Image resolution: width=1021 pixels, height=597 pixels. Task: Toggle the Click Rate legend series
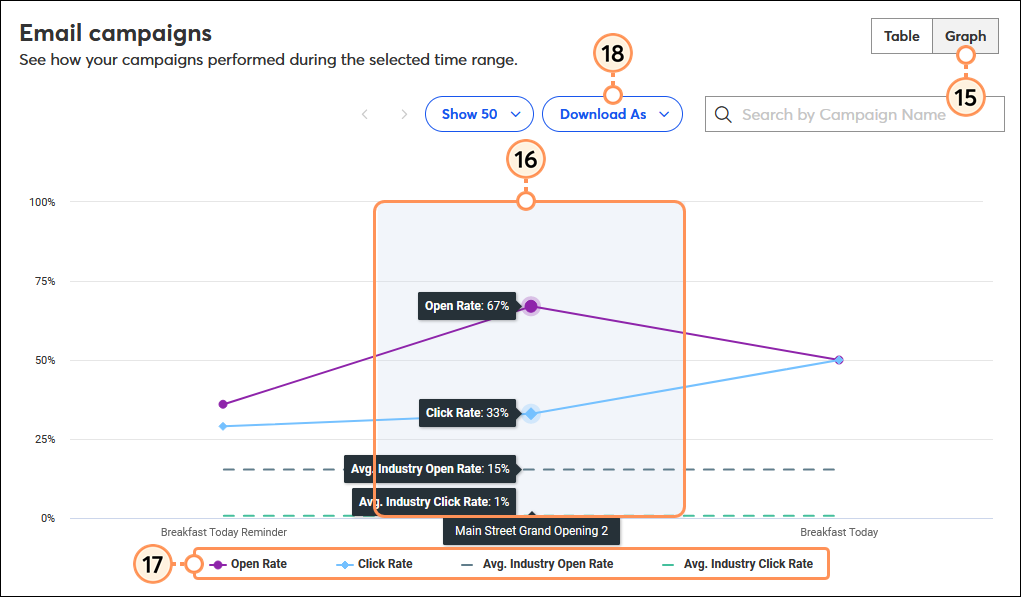[374, 564]
